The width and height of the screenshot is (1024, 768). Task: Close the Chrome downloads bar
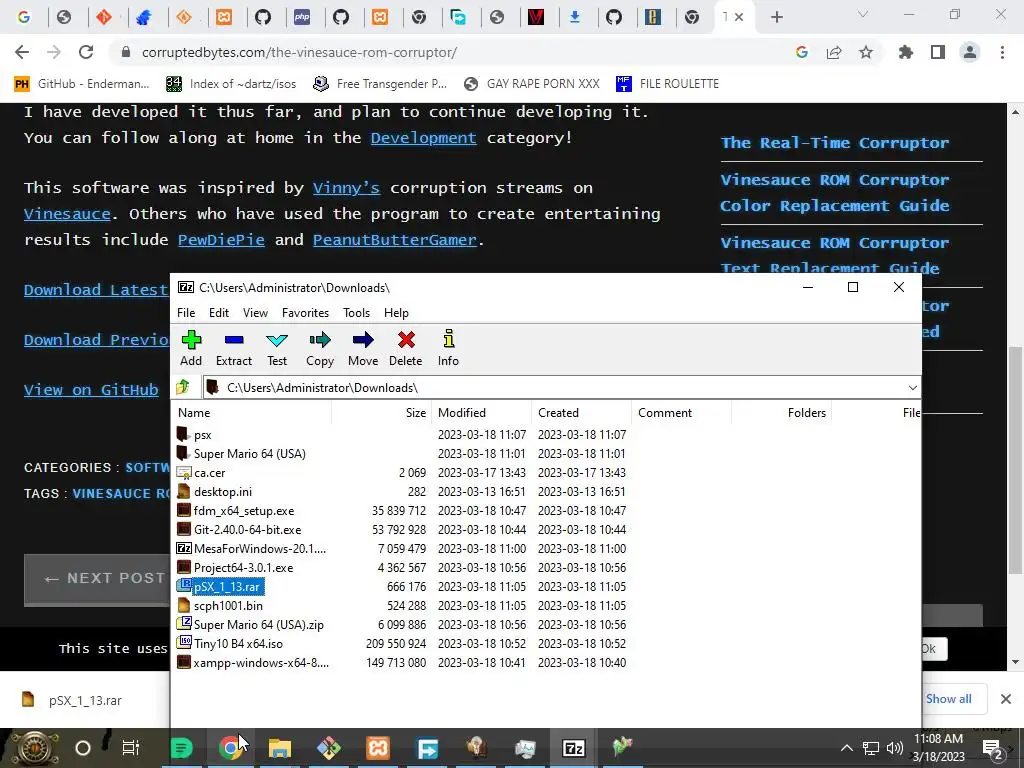(1006, 699)
